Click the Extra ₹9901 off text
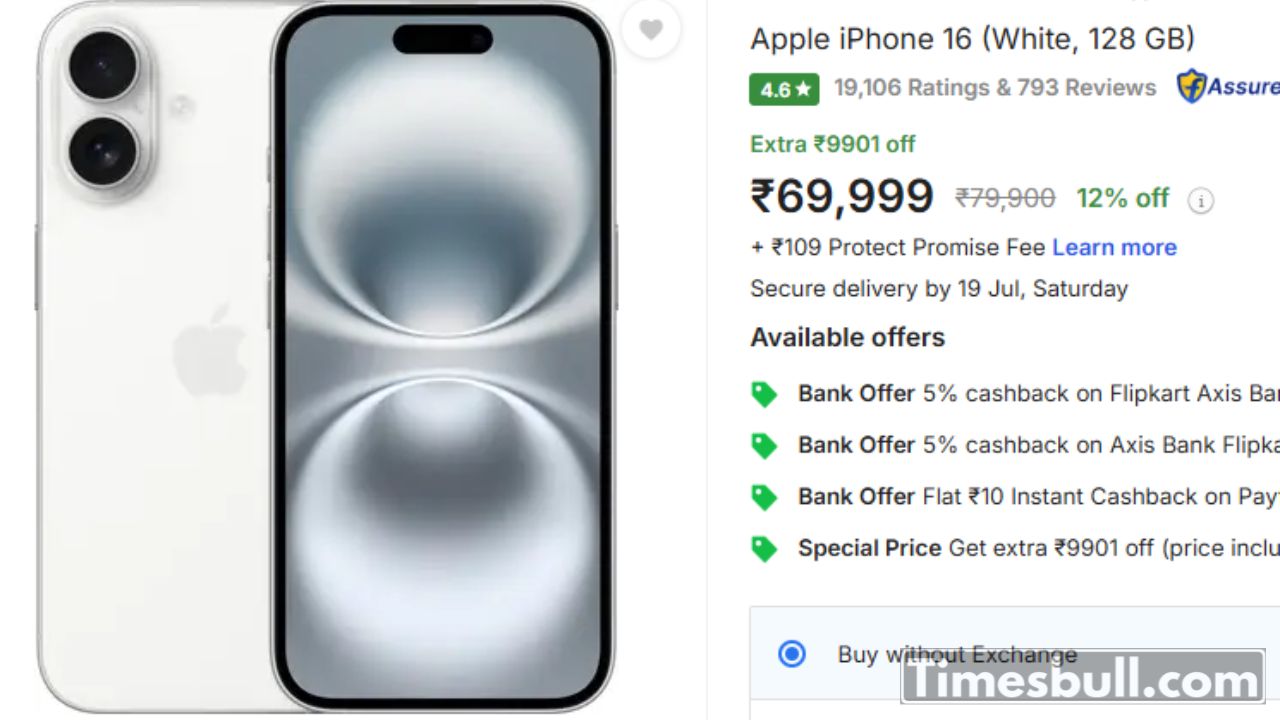Screen dimensions: 1280x720 tap(832, 144)
